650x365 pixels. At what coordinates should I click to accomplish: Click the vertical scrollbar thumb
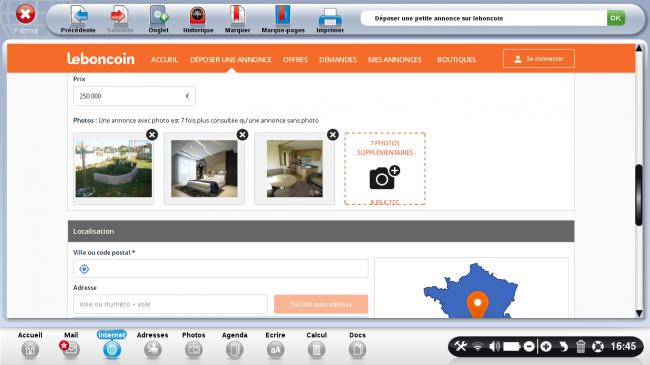tap(639, 195)
